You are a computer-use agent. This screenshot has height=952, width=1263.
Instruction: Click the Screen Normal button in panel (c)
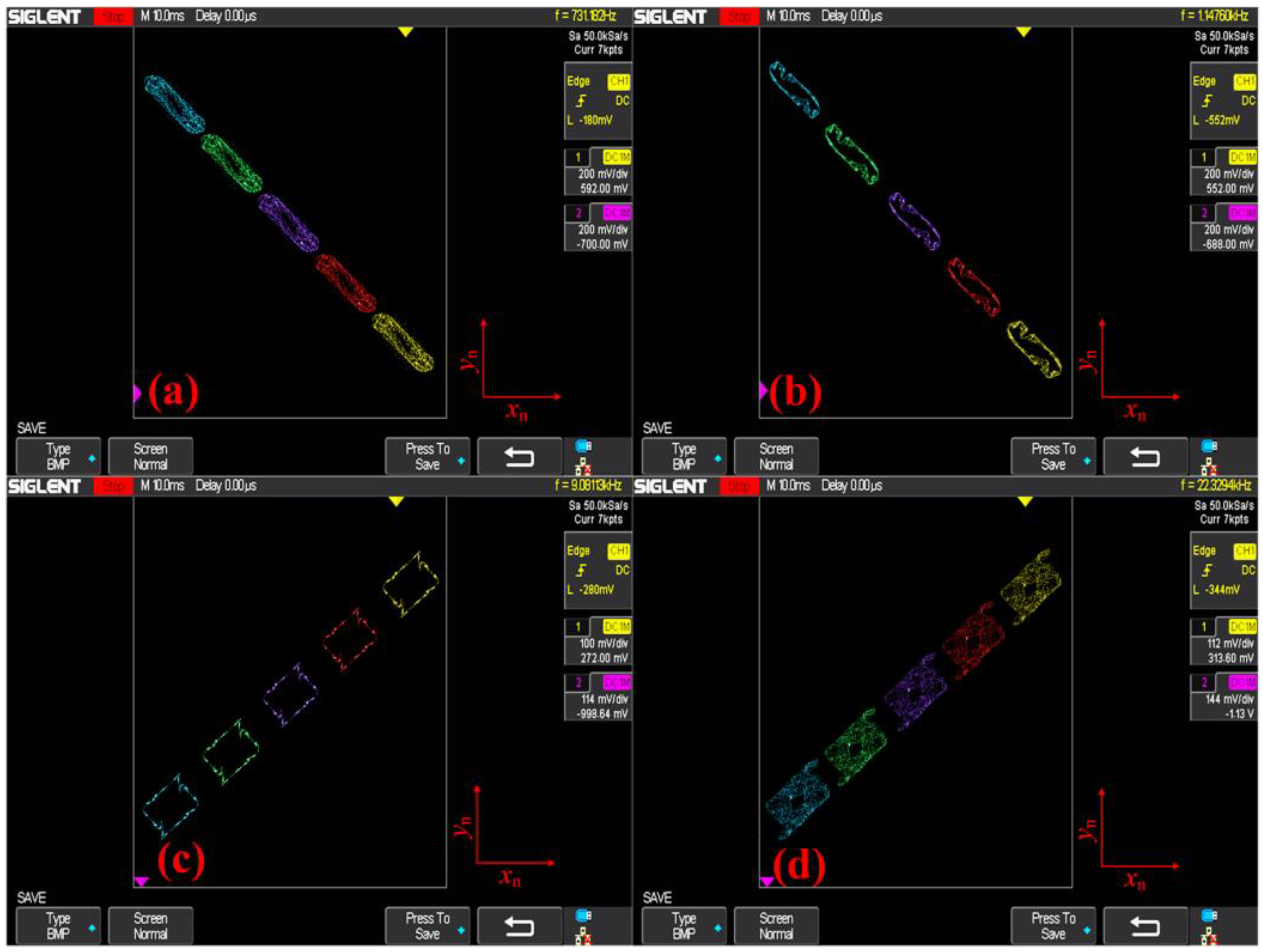pyautogui.click(x=151, y=926)
